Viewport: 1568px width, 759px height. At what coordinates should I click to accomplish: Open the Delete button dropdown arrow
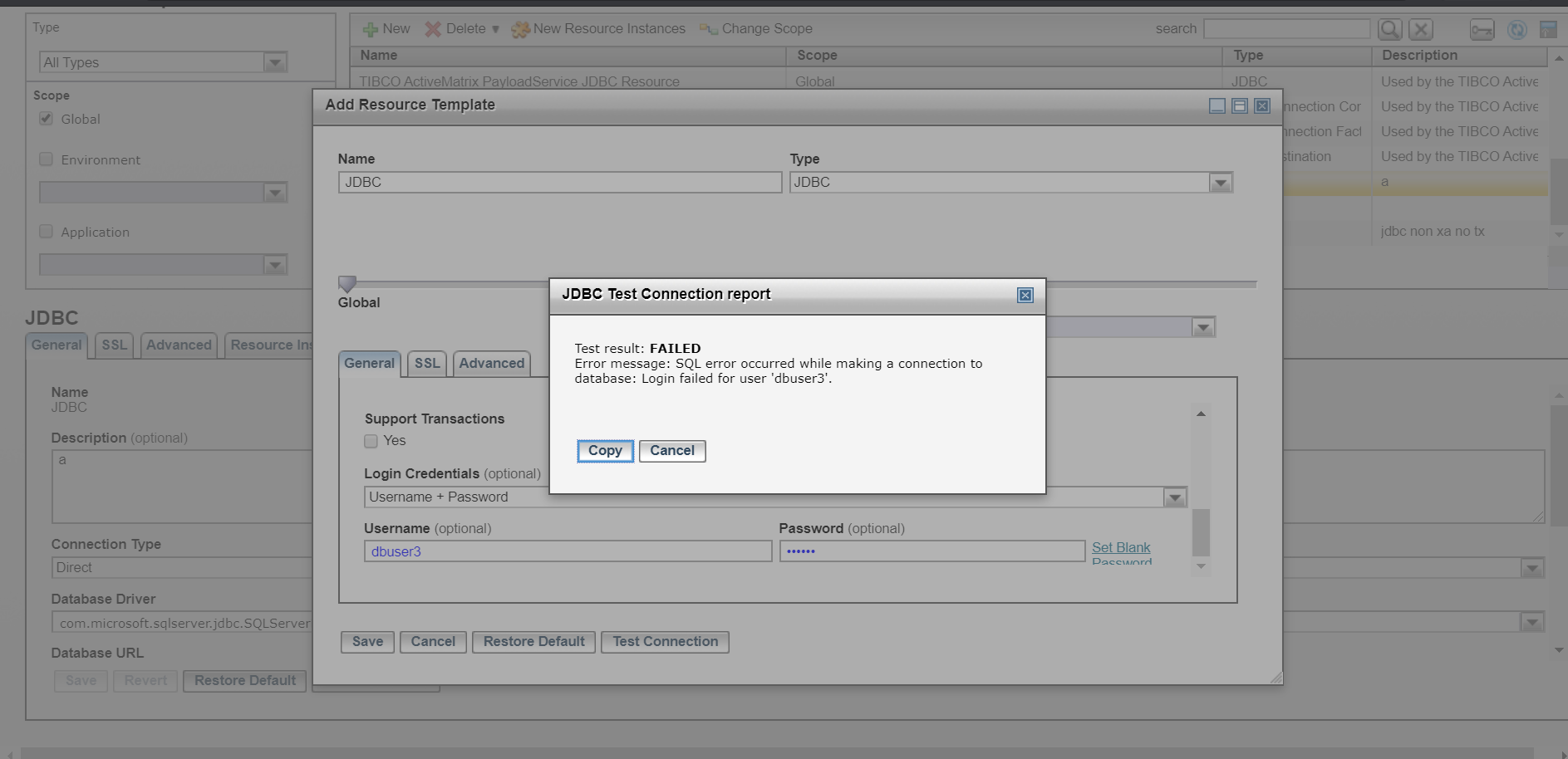point(495,29)
